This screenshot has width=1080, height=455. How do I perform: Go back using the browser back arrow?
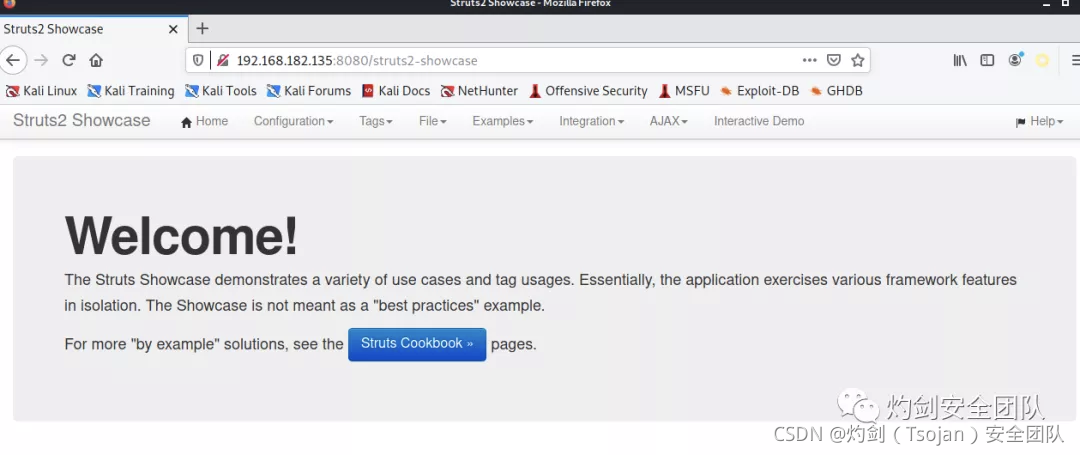12,61
